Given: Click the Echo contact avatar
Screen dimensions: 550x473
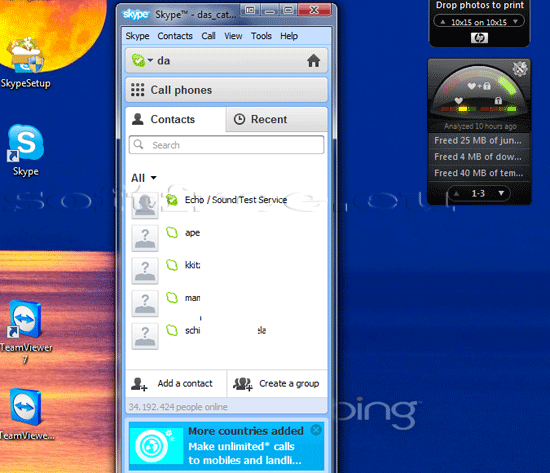Looking at the screenshot, I should (x=145, y=205).
